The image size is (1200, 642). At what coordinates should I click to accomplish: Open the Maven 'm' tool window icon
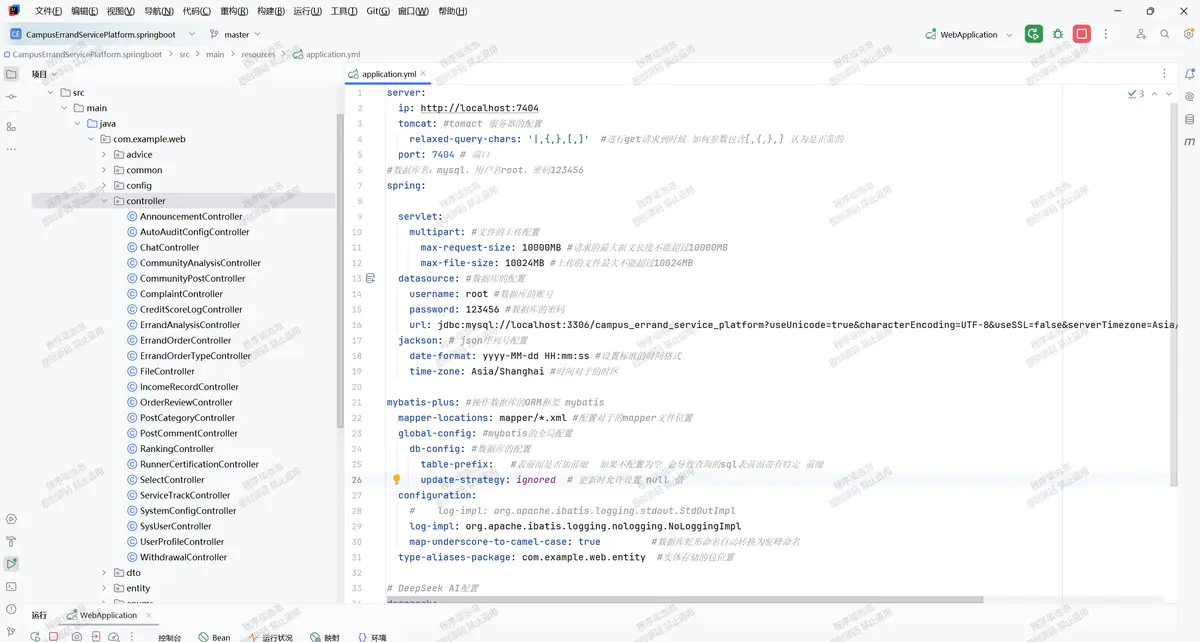pos(1189,142)
